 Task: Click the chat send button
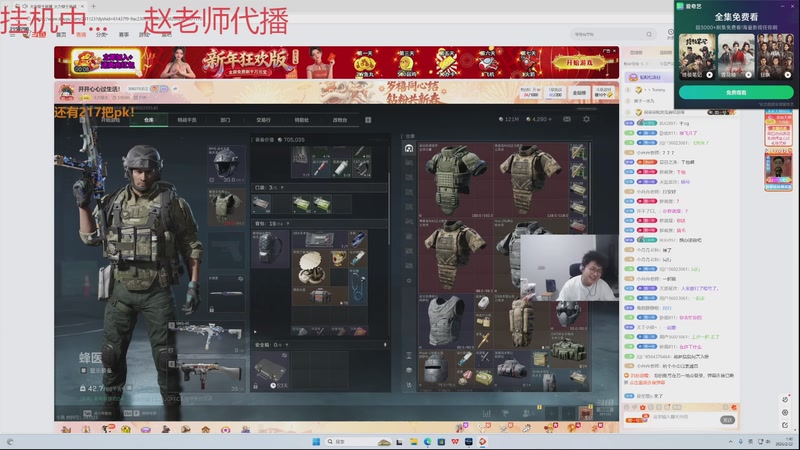click(x=728, y=419)
